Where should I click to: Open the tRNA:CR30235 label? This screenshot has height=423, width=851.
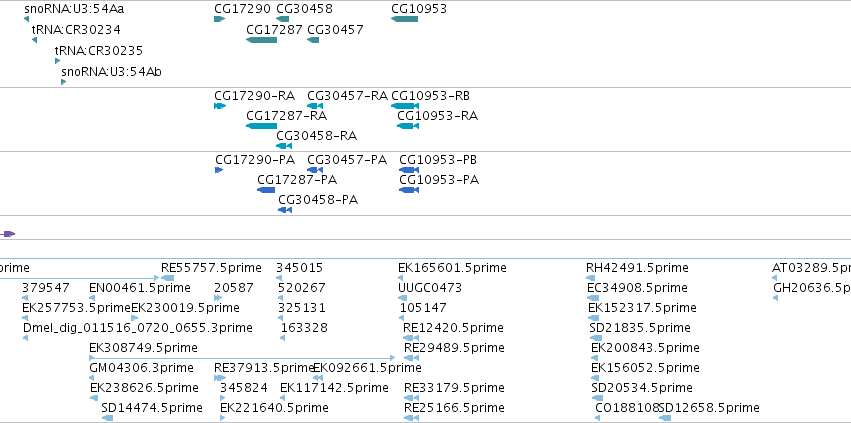coord(99,50)
